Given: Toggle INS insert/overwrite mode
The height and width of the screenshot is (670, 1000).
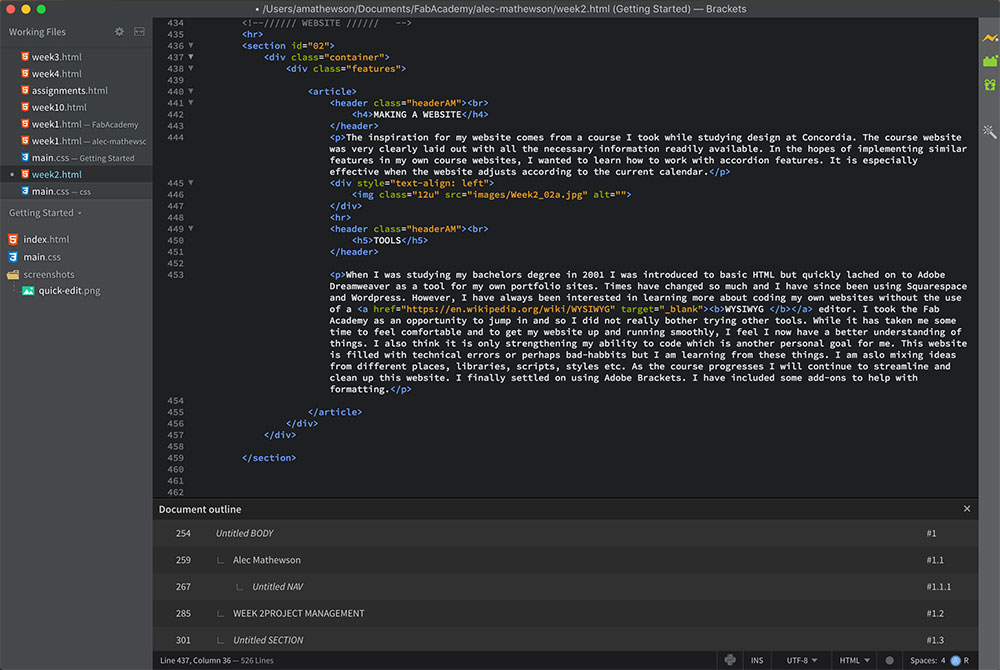Looking at the screenshot, I should point(757,660).
